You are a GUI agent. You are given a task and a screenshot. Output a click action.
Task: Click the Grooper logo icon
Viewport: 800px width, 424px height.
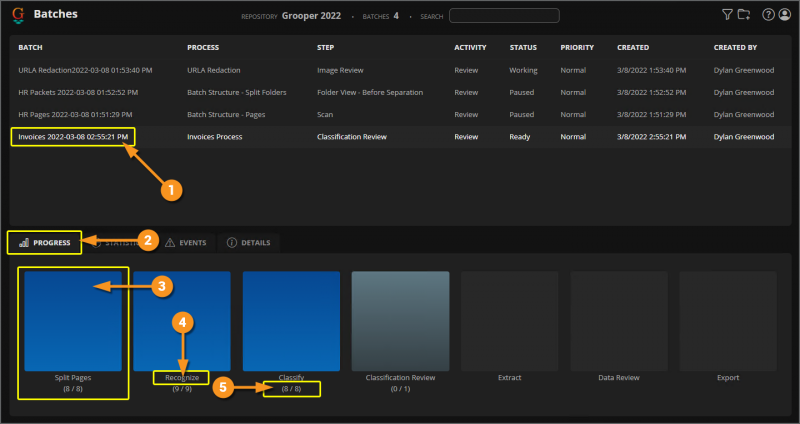[x=19, y=15]
